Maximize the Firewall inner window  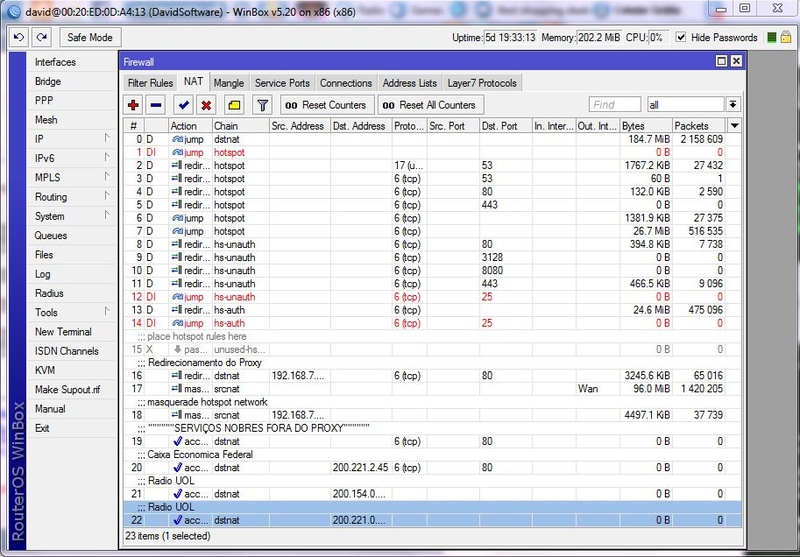tap(721, 61)
